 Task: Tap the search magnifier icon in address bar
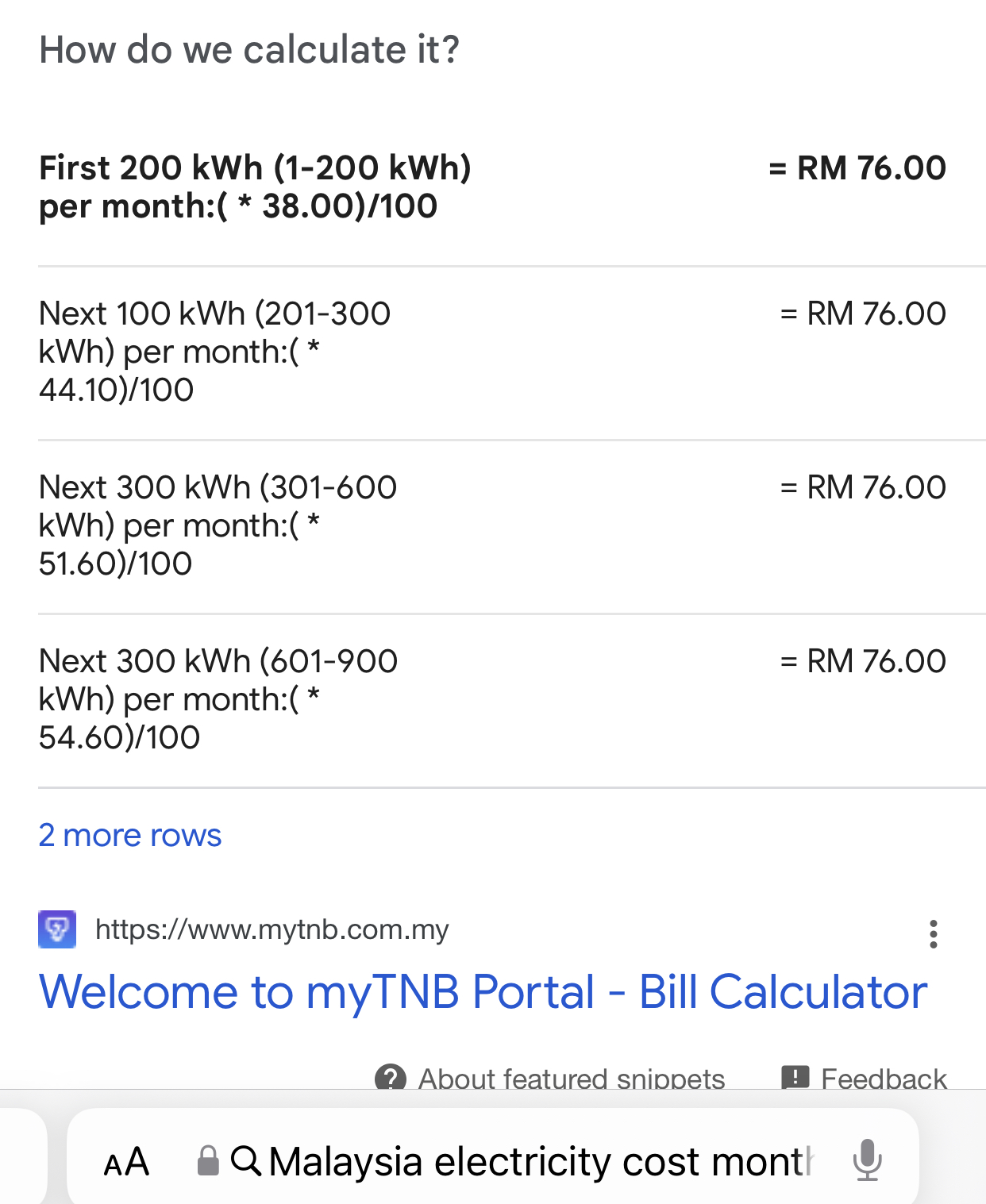click(x=246, y=1160)
